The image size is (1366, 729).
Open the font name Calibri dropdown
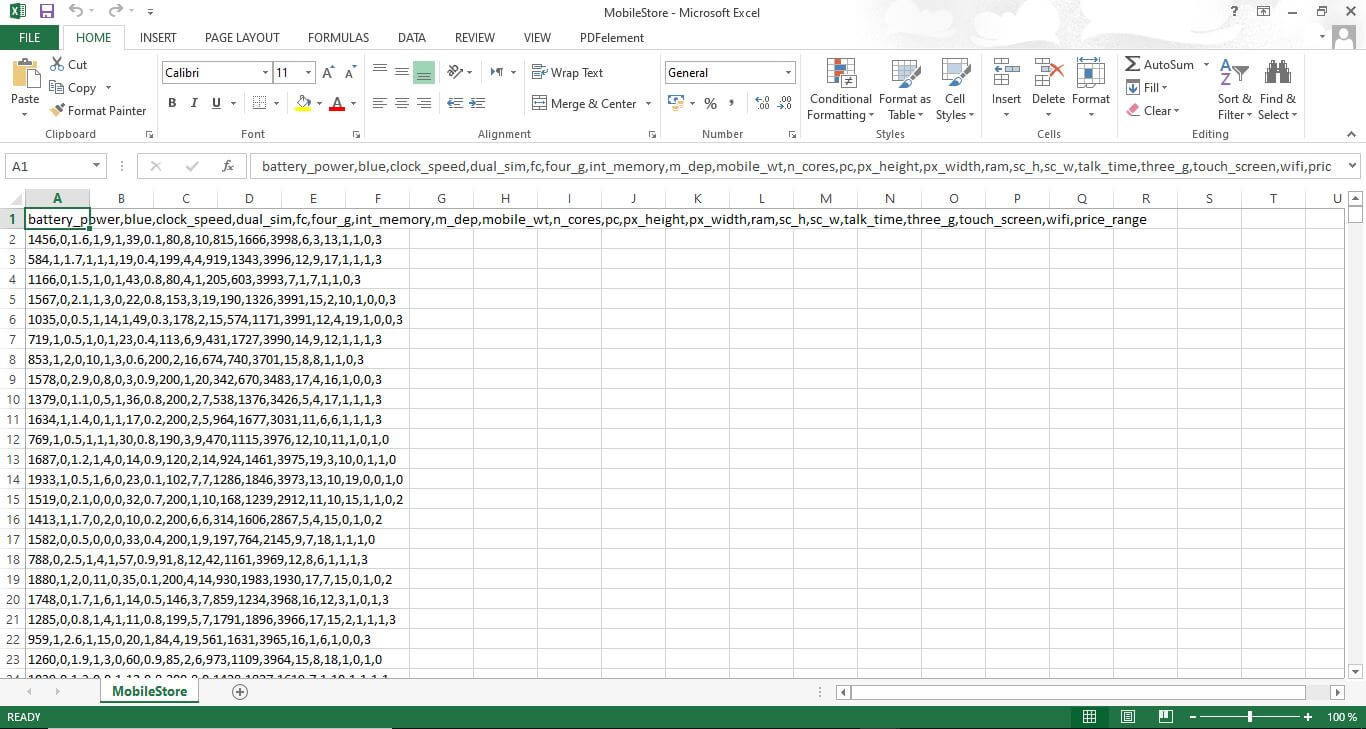(265, 73)
